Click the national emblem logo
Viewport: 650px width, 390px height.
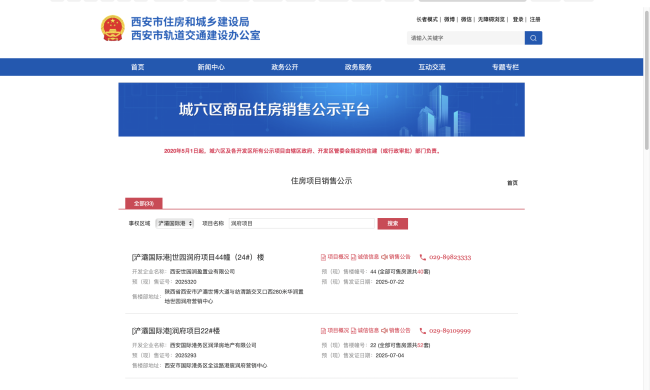(113, 28)
